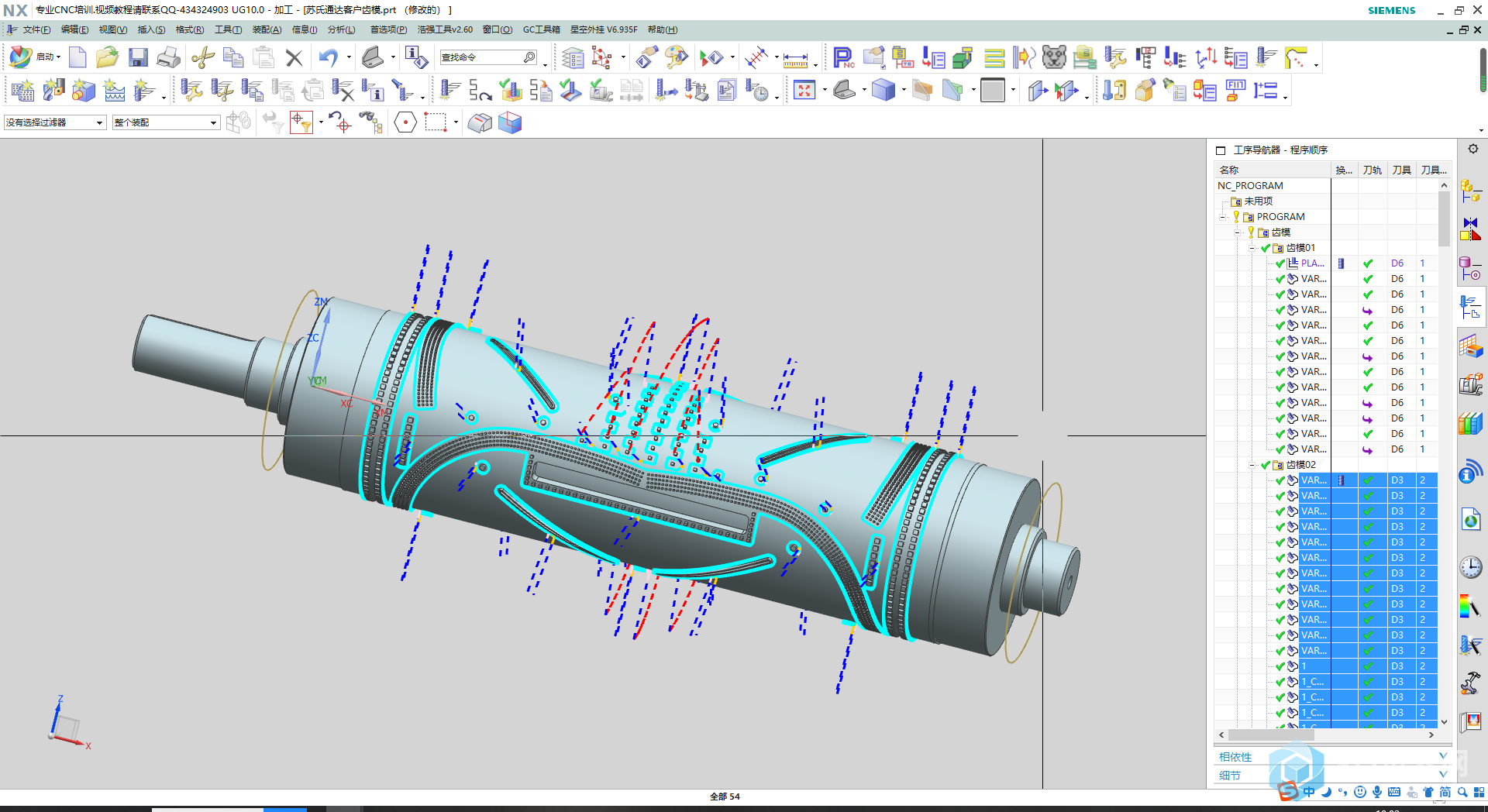1488x812 pixels.
Task: Click the Post Process icon
Action: point(697,91)
